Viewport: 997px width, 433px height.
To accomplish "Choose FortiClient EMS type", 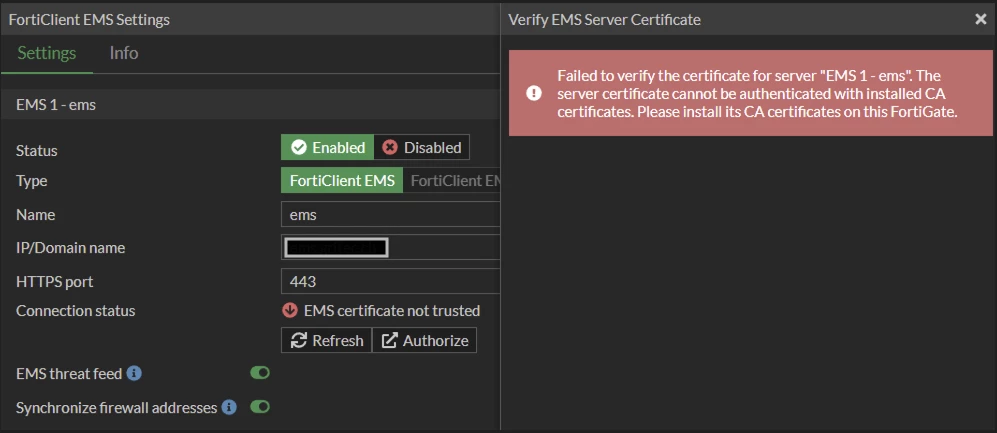I will pos(342,181).
